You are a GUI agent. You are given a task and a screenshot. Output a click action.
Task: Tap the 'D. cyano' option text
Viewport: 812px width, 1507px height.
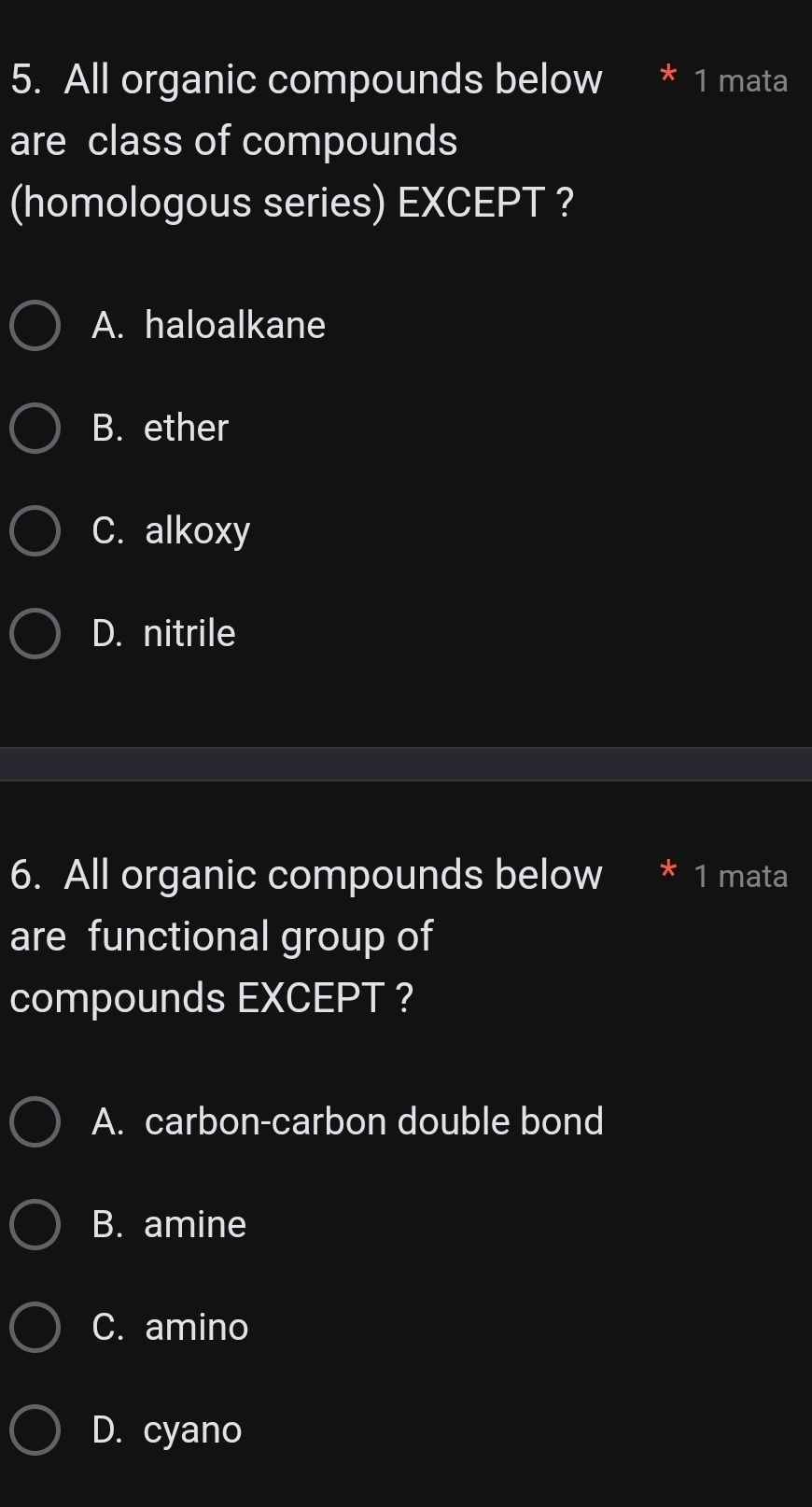point(167,1430)
